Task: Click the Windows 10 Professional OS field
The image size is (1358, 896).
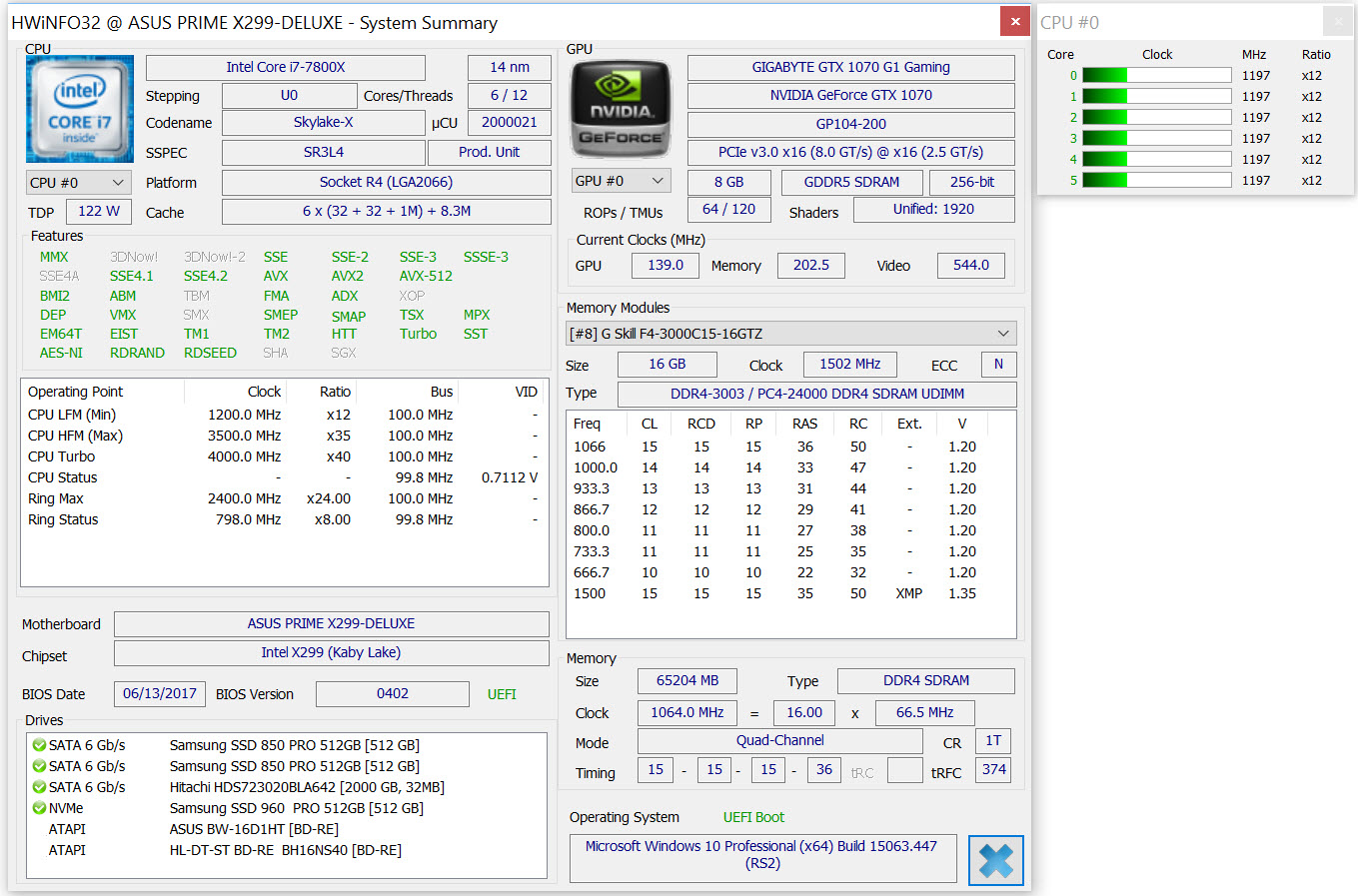Action: pyautogui.click(x=762, y=858)
